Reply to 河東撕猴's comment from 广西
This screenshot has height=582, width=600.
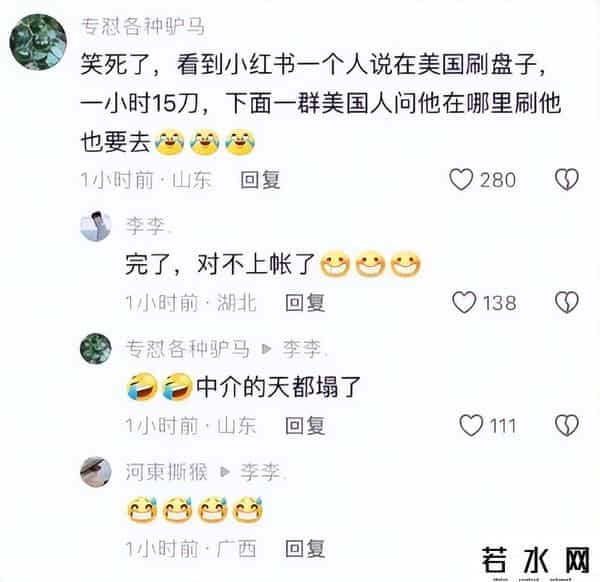305,549
